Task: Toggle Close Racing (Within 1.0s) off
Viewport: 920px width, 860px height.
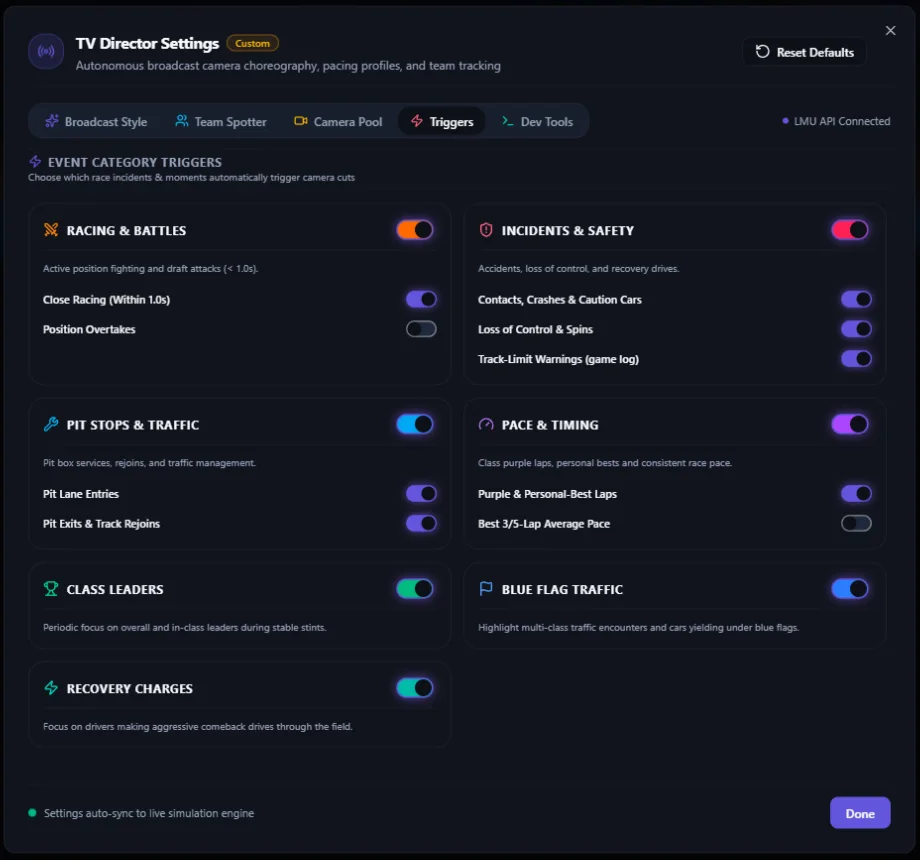Action: pyautogui.click(x=421, y=299)
